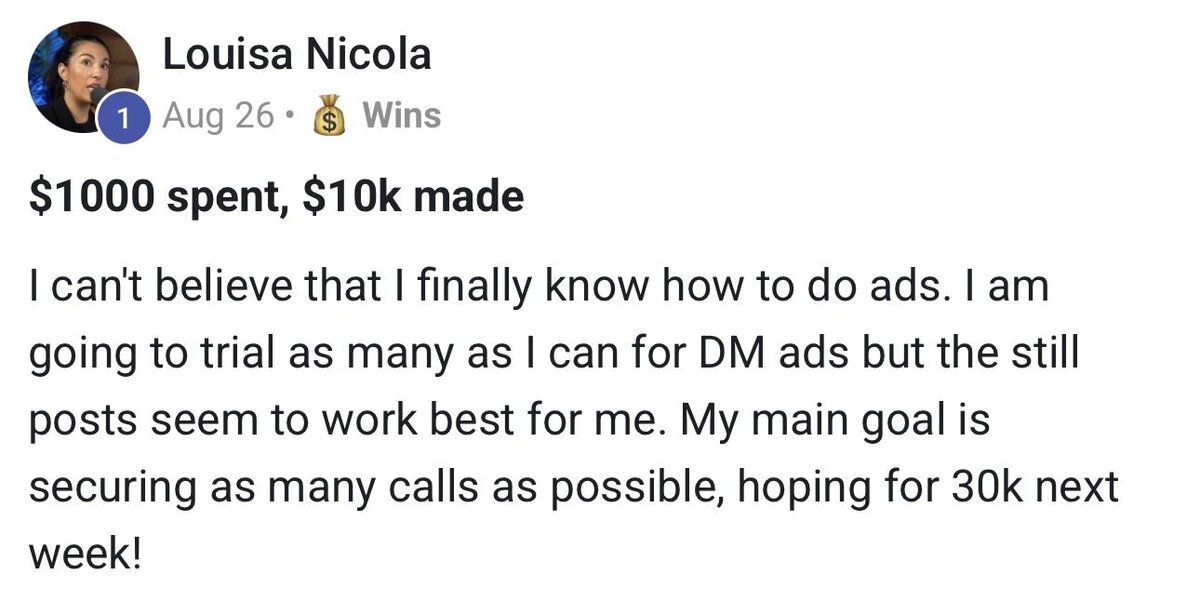Open the Wins category label
This screenshot has width=1200, height=615.
(400, 116)
